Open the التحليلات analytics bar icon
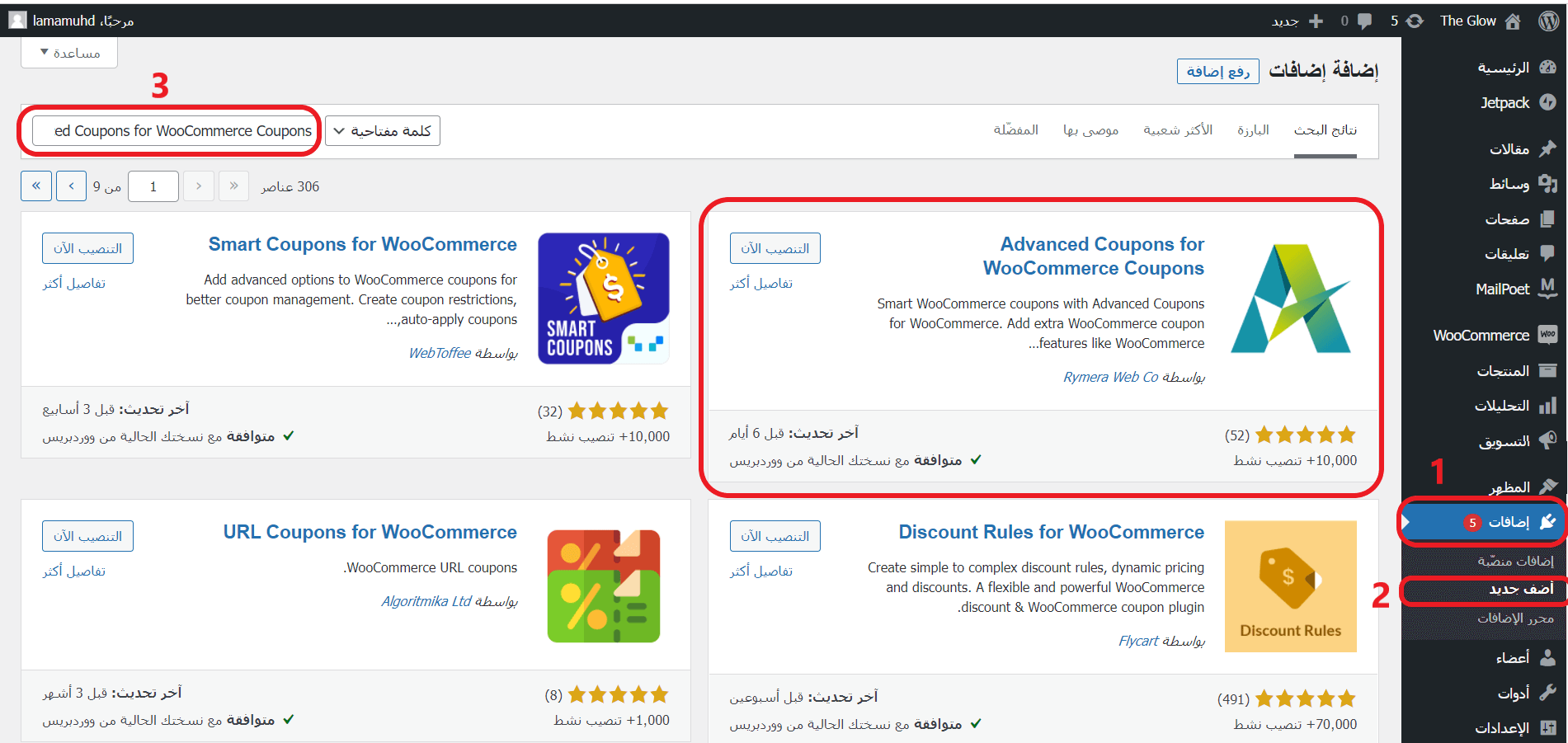1568x743 pixels. click(x=1548, y=405)
